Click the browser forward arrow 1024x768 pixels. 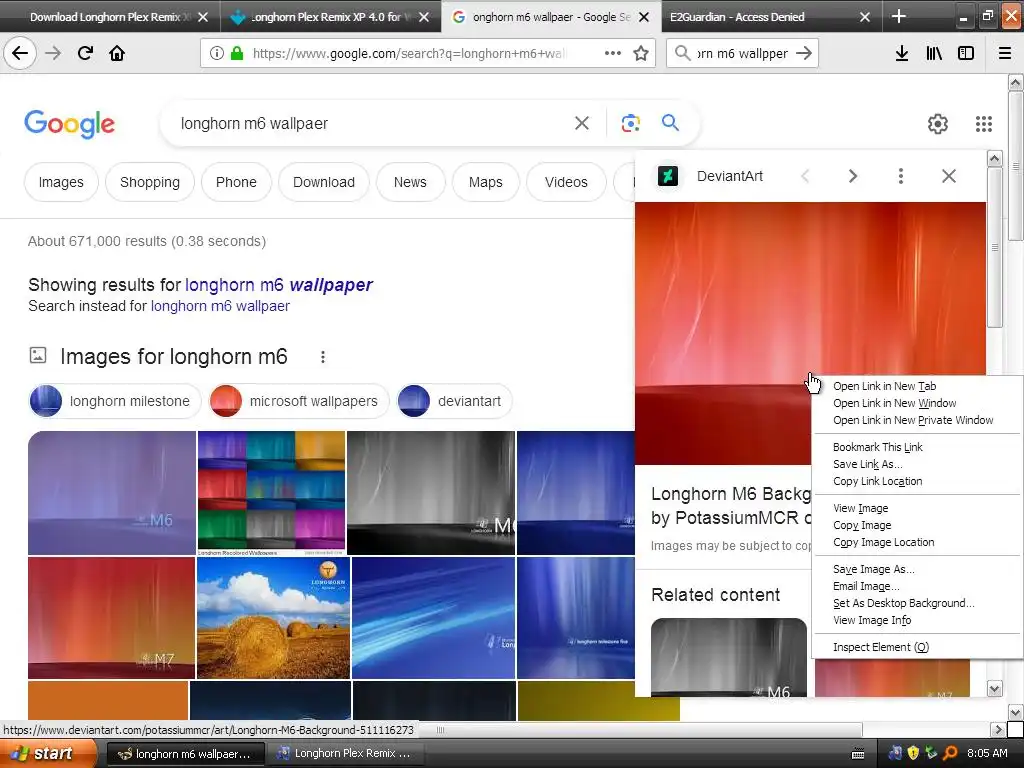pos(53,53)
